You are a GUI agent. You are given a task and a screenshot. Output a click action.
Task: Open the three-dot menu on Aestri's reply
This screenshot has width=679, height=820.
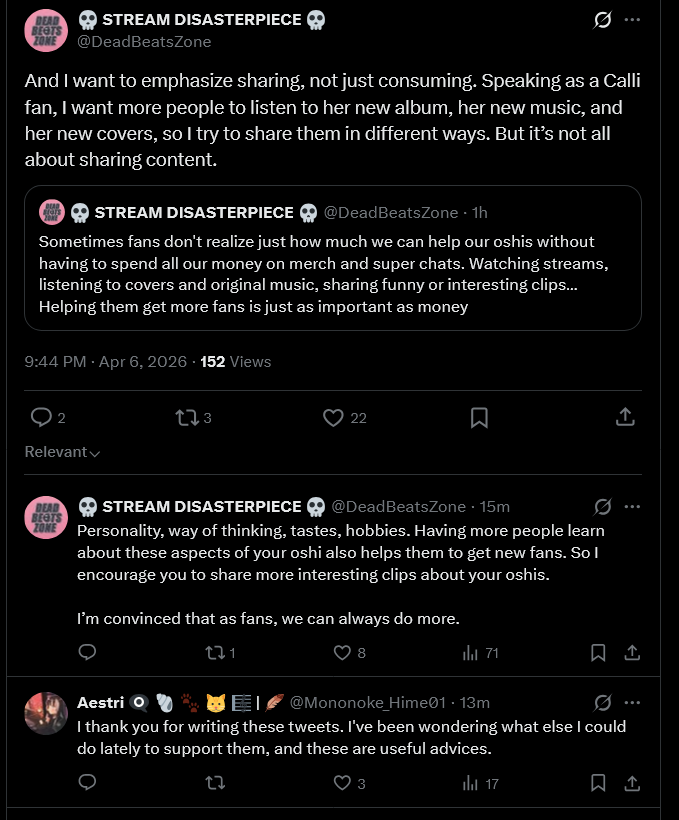632,702
